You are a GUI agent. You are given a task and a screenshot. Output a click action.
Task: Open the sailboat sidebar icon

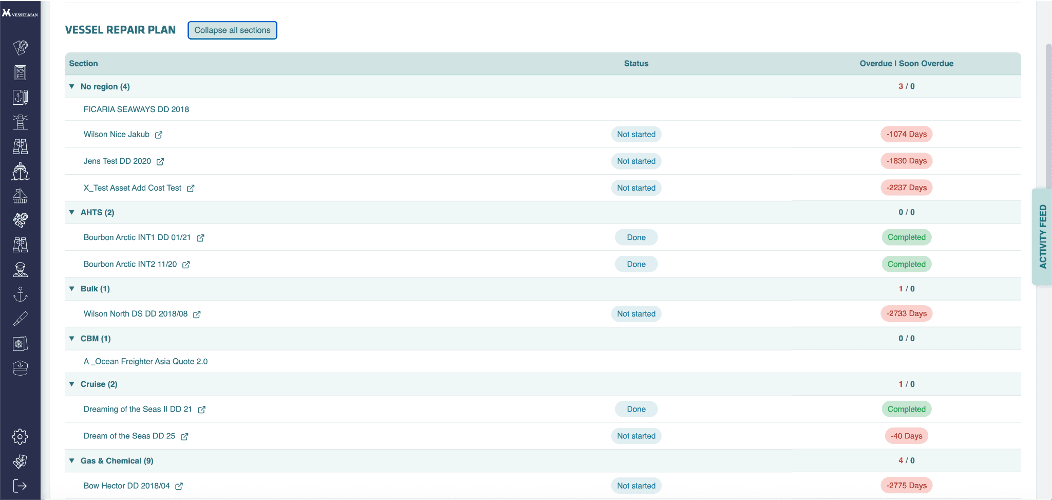pyautogui.click(x=20, y=196)
